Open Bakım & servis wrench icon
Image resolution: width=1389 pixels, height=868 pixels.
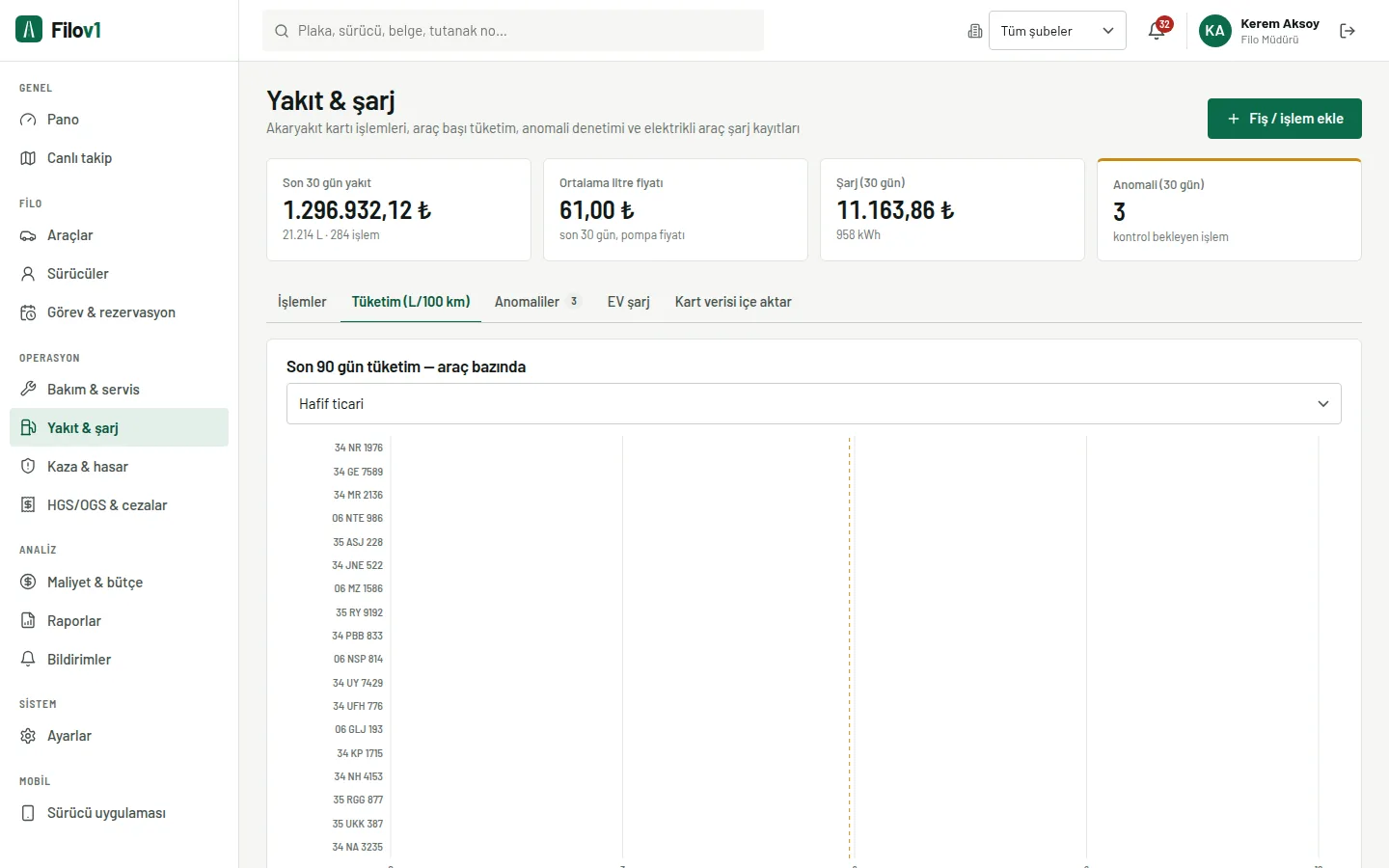point(28,390)
